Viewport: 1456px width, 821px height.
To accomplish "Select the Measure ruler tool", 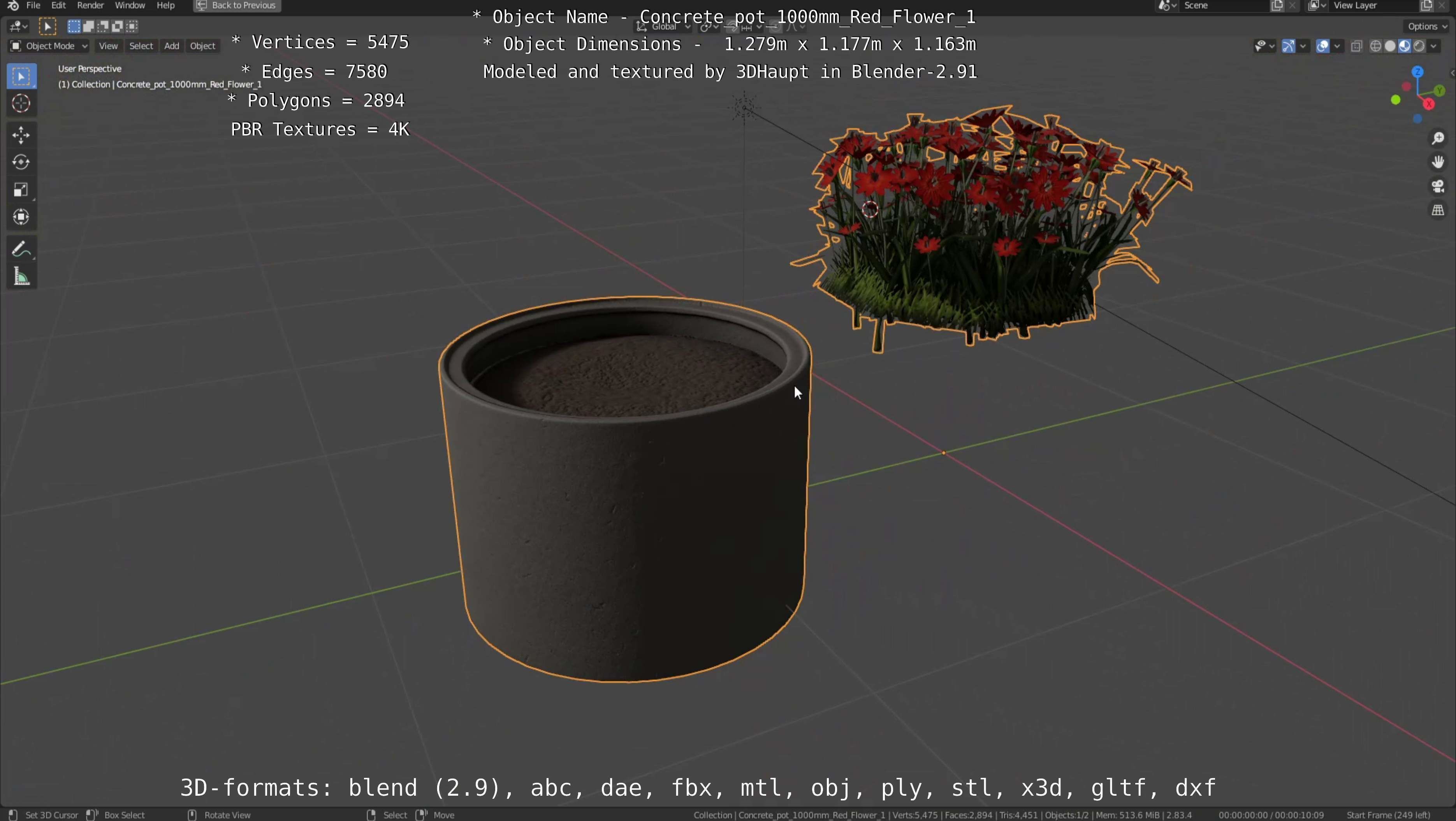I will 21,276.
